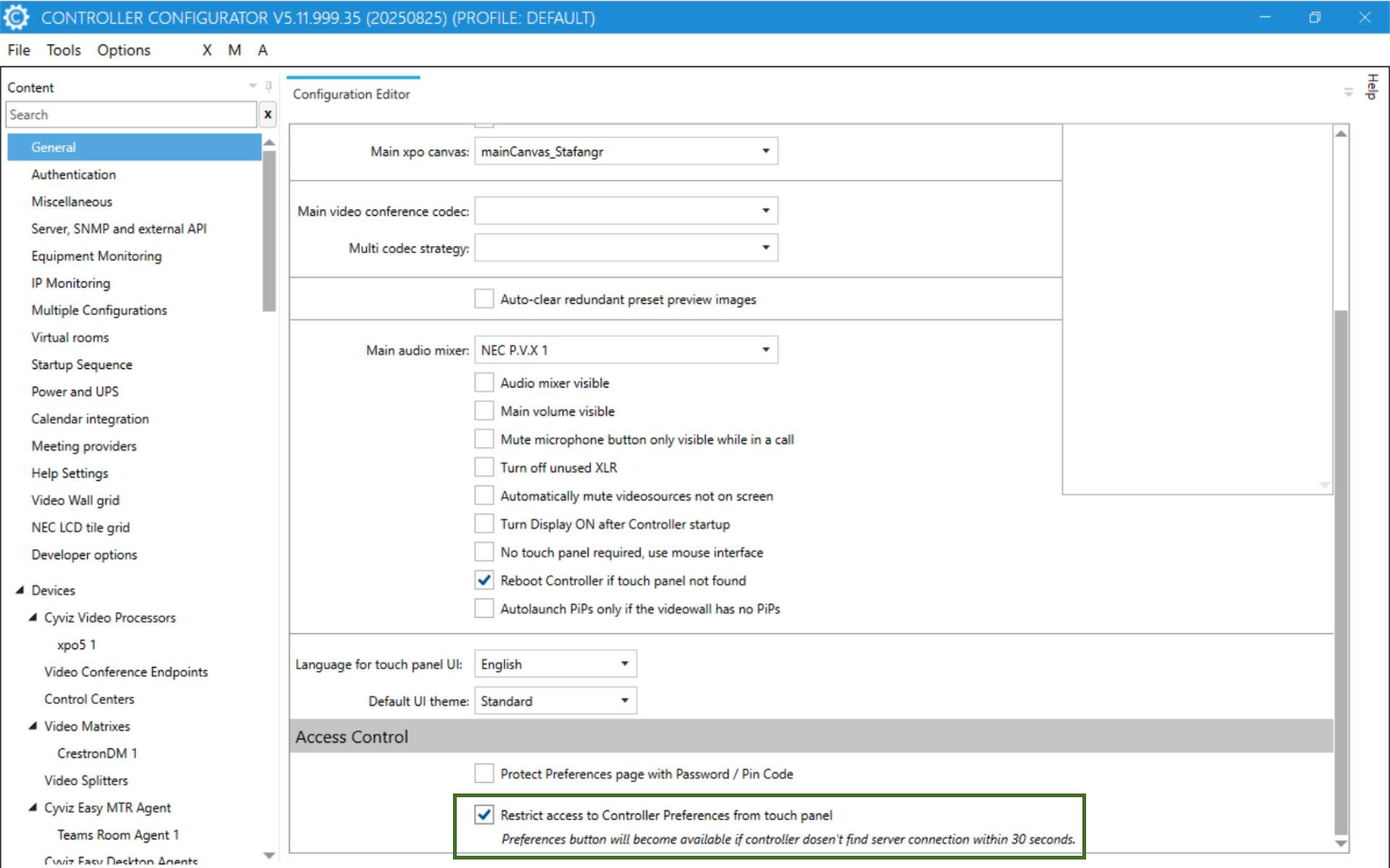Toggle Protect Preferences page with Password checkbox
Viewport: 1390px width, 868px height.
pyautogui.click(x=484, y=774)
